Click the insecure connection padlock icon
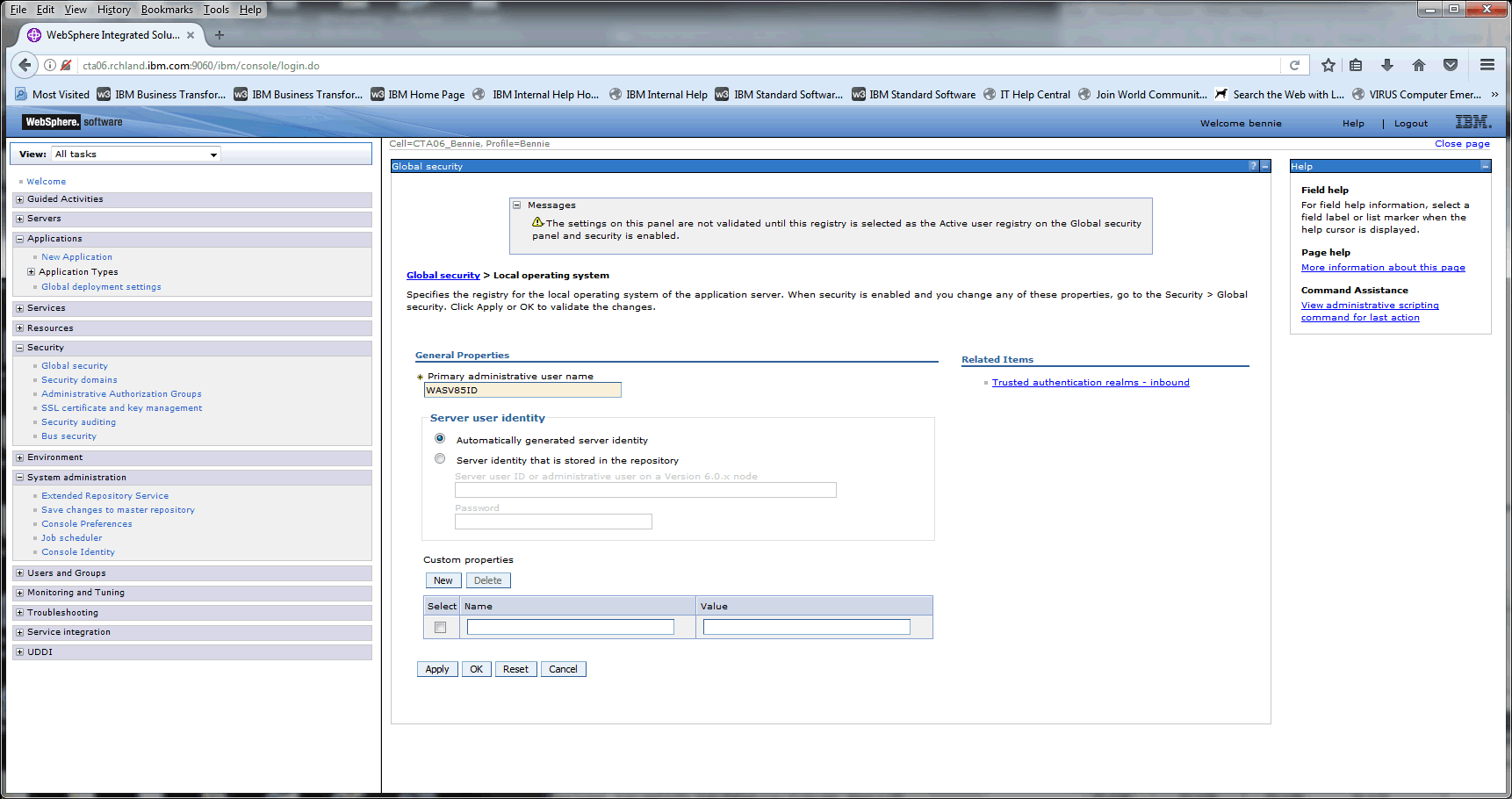 click(x=66, y=65)
